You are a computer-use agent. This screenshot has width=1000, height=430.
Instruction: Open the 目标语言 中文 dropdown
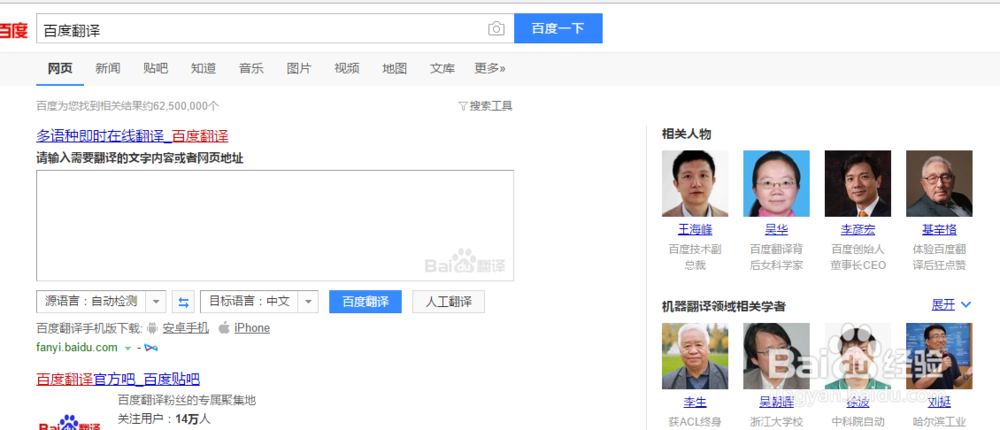259,302
